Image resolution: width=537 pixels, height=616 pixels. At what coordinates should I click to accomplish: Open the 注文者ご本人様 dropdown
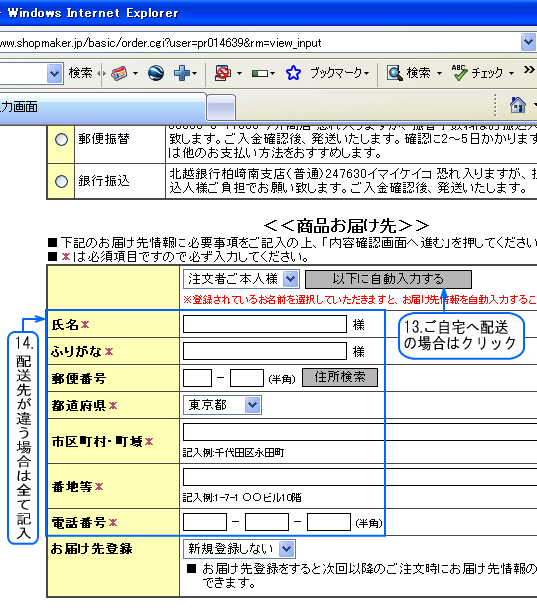tap(241, 279)
